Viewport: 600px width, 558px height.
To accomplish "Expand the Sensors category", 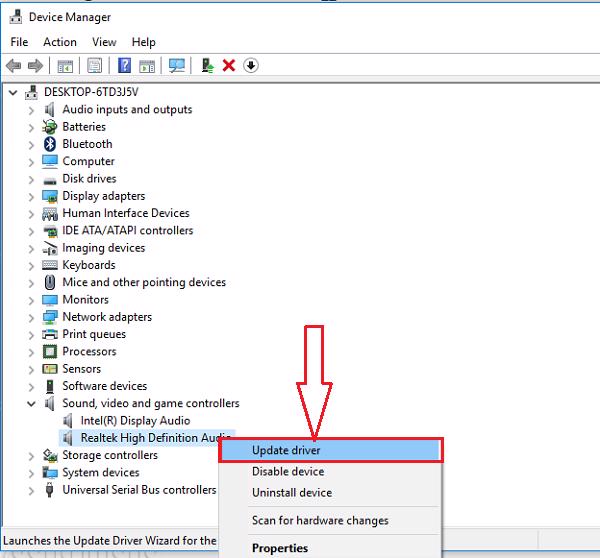I will pyautogui.click(x=31, y=369).
